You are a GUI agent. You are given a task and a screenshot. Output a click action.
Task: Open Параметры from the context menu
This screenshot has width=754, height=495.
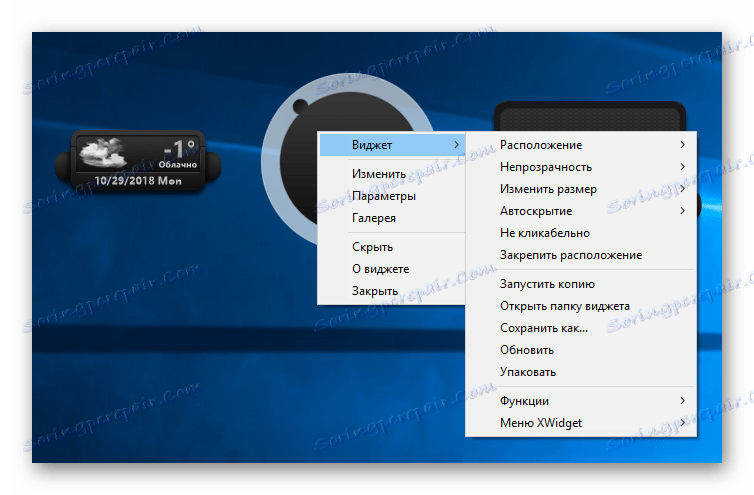pyautogui.click(x=391, y=196)
